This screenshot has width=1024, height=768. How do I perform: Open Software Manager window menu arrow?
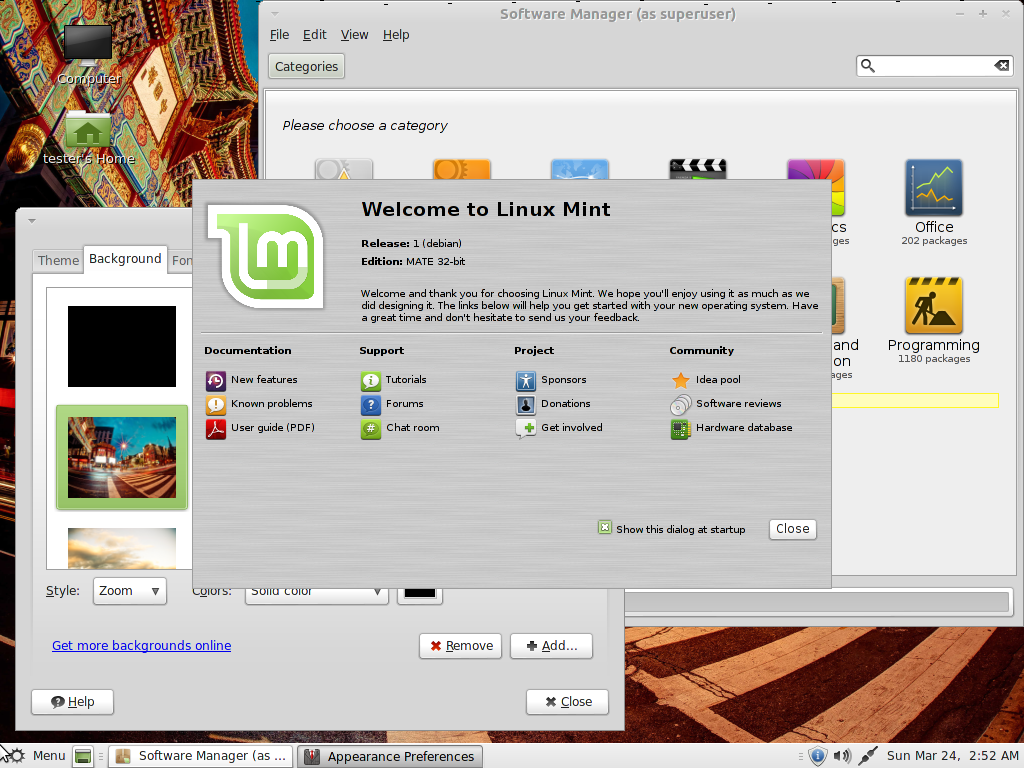(275, 14)
